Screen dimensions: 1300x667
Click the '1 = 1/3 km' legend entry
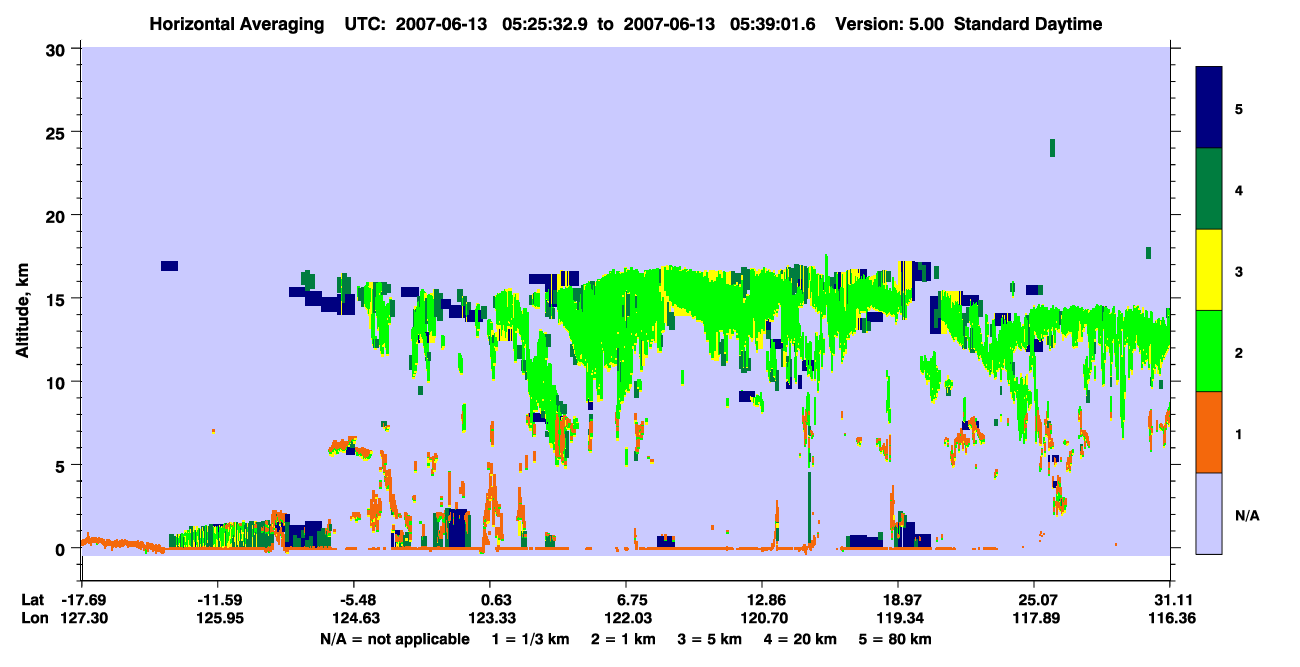click(530, 639)
